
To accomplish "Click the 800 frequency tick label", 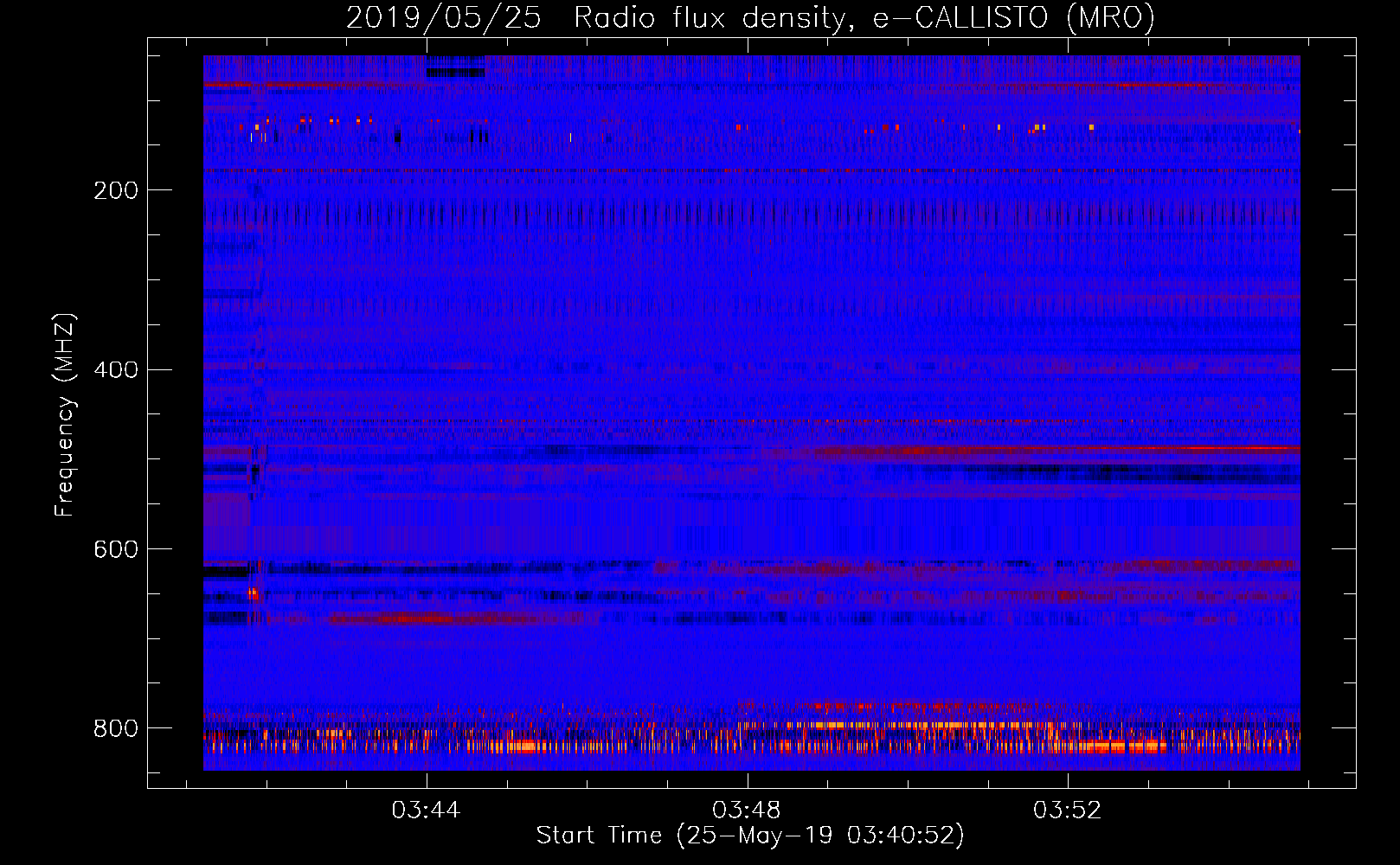I will click(116, 728).
